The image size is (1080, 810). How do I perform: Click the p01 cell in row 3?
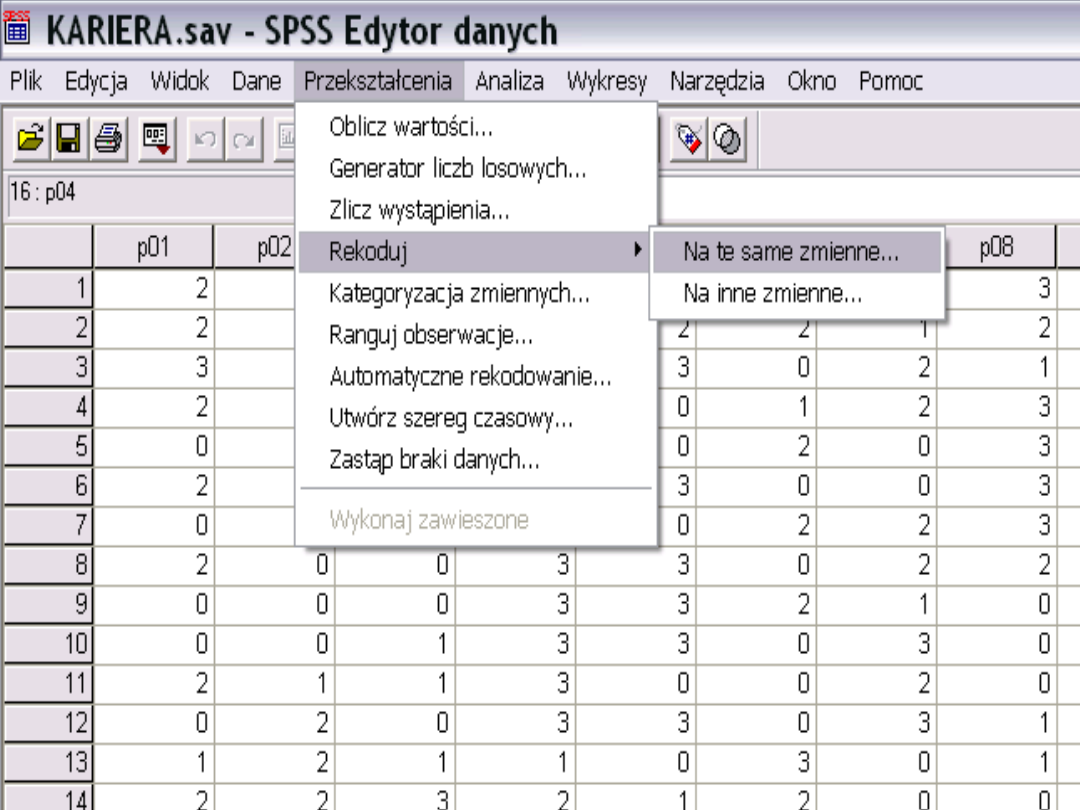154,368
